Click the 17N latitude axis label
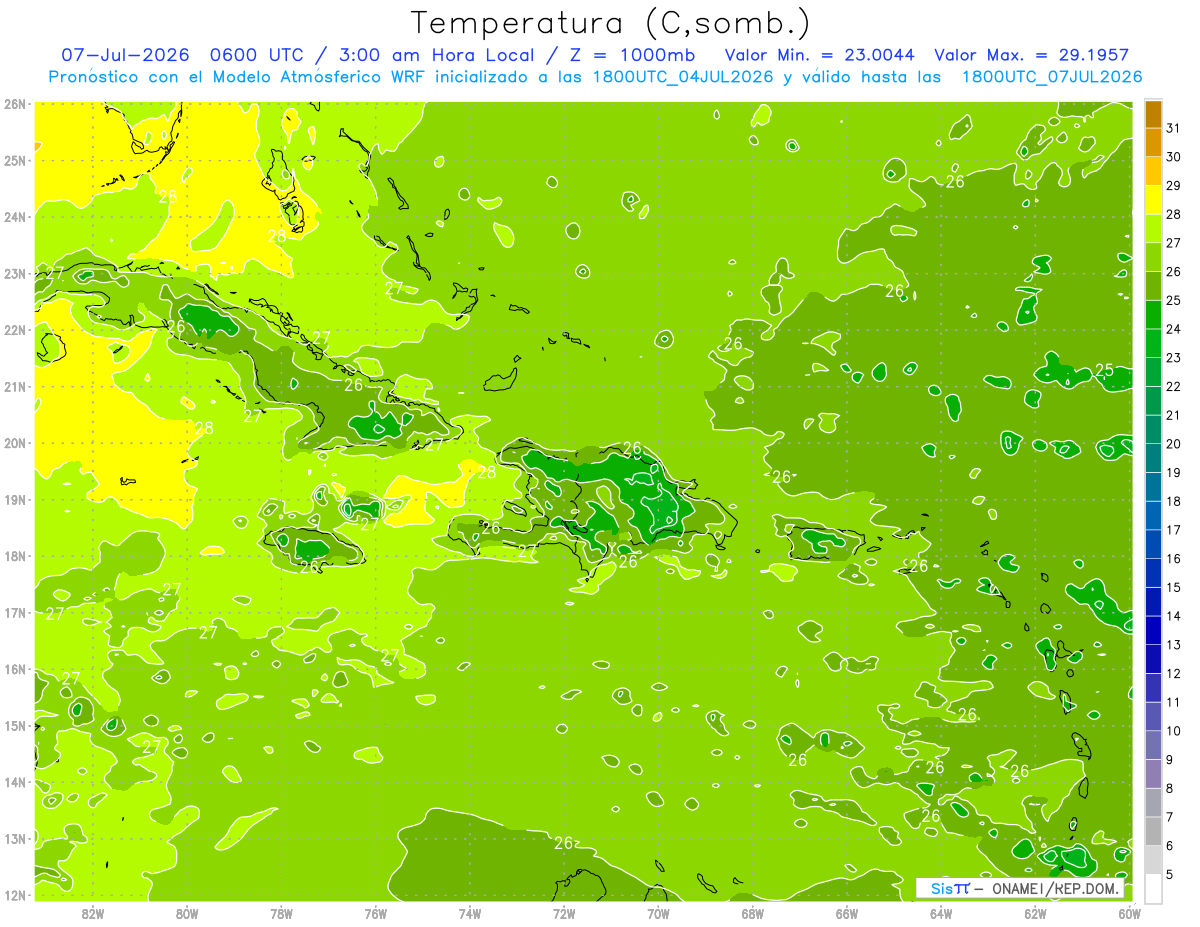Screen dimensions: 1200x927 coord(15,612)
